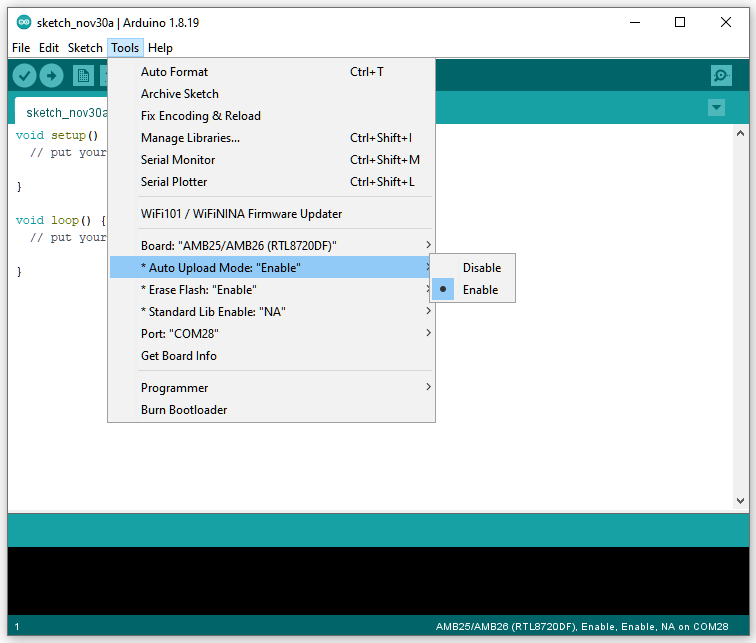Click 'void setup()' code line
Screen dimensions: 756x643
pyautogui.click(x=57, y=135)
